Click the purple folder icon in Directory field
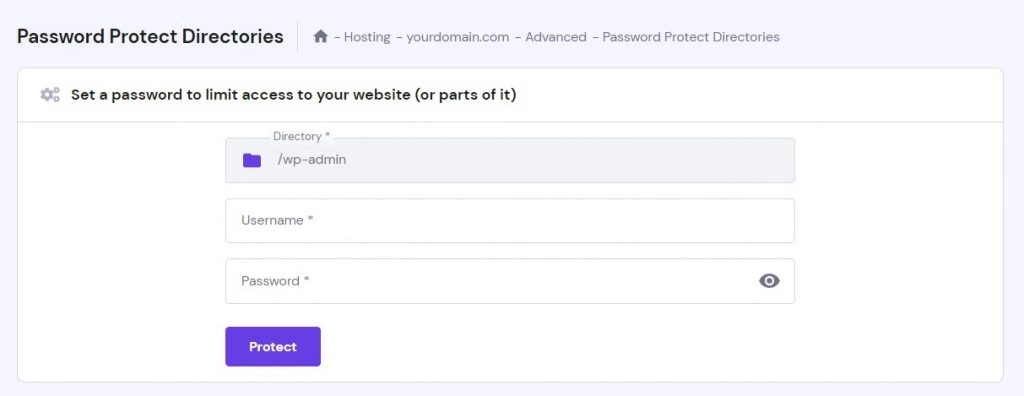Image resolution: width=1024 pixels, height=396 pixels. click(251, 160)
